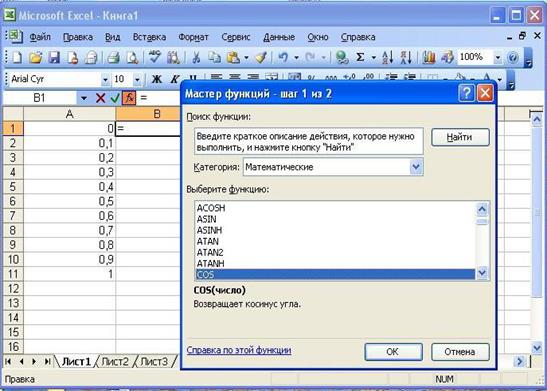Open the AutoSum functions dropdown arrow
This screenshot has height=391, width=547.
point(373,58)
